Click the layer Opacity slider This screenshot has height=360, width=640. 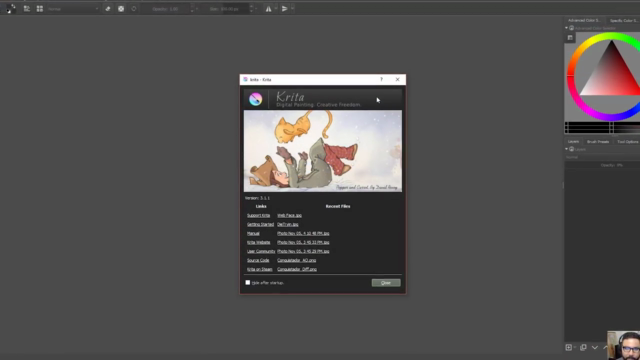click(x=602, y=165)
